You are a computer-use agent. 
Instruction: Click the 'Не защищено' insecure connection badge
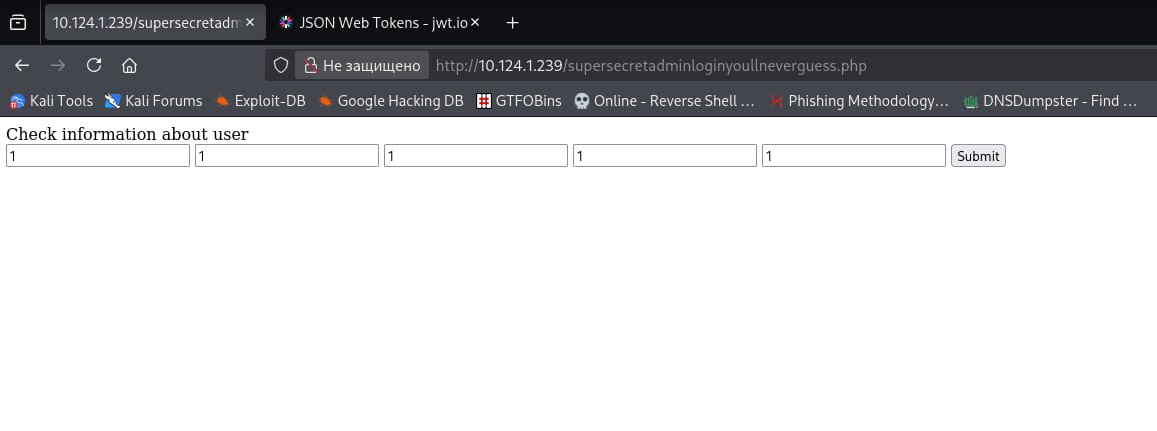362,66
